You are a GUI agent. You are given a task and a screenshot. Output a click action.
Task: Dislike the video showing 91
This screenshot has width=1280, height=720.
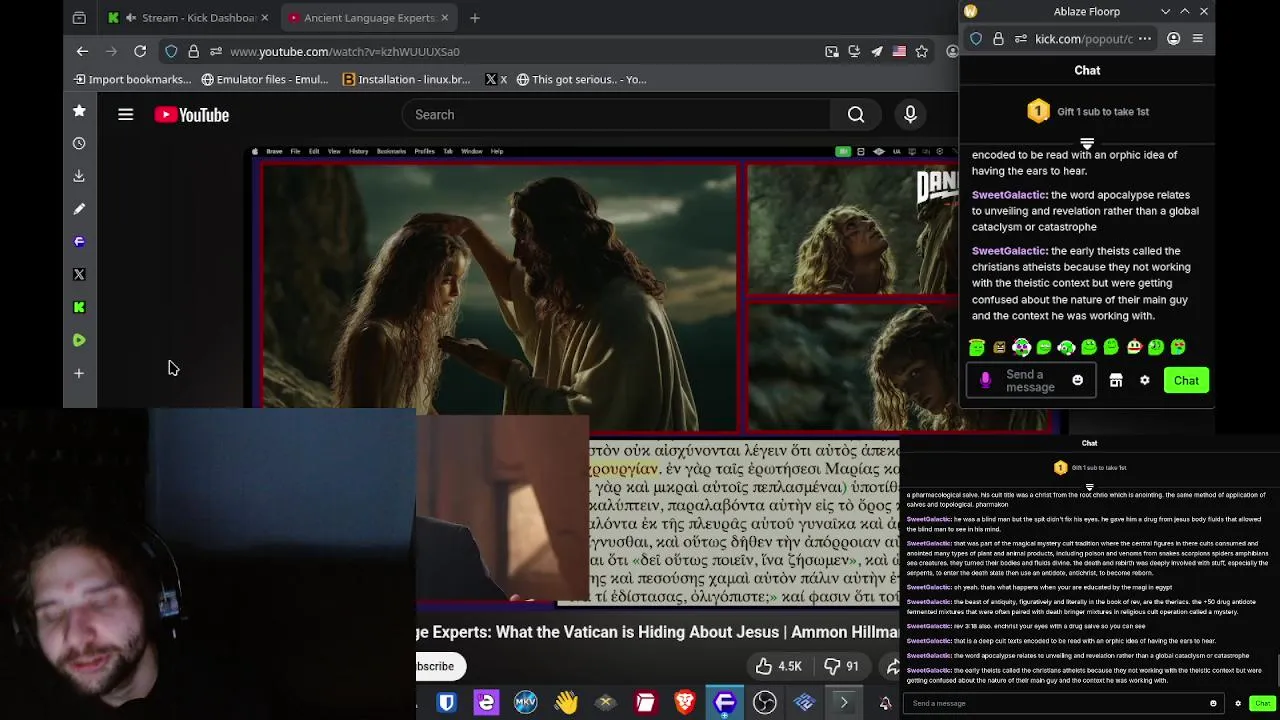[x=841, y=666]
